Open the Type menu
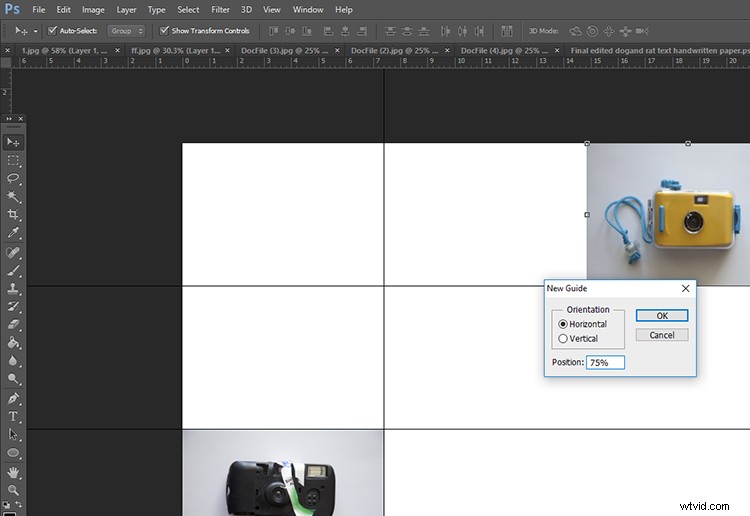Viewport: 750px width, 516px height. (156, 10)
